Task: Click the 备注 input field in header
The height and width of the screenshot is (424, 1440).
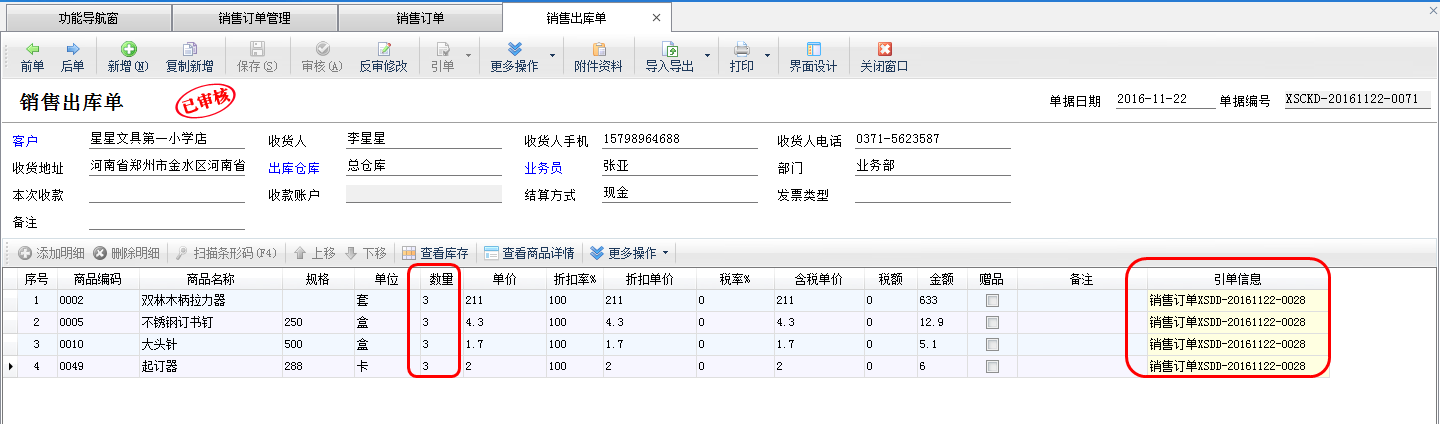Action: [167, 221]
